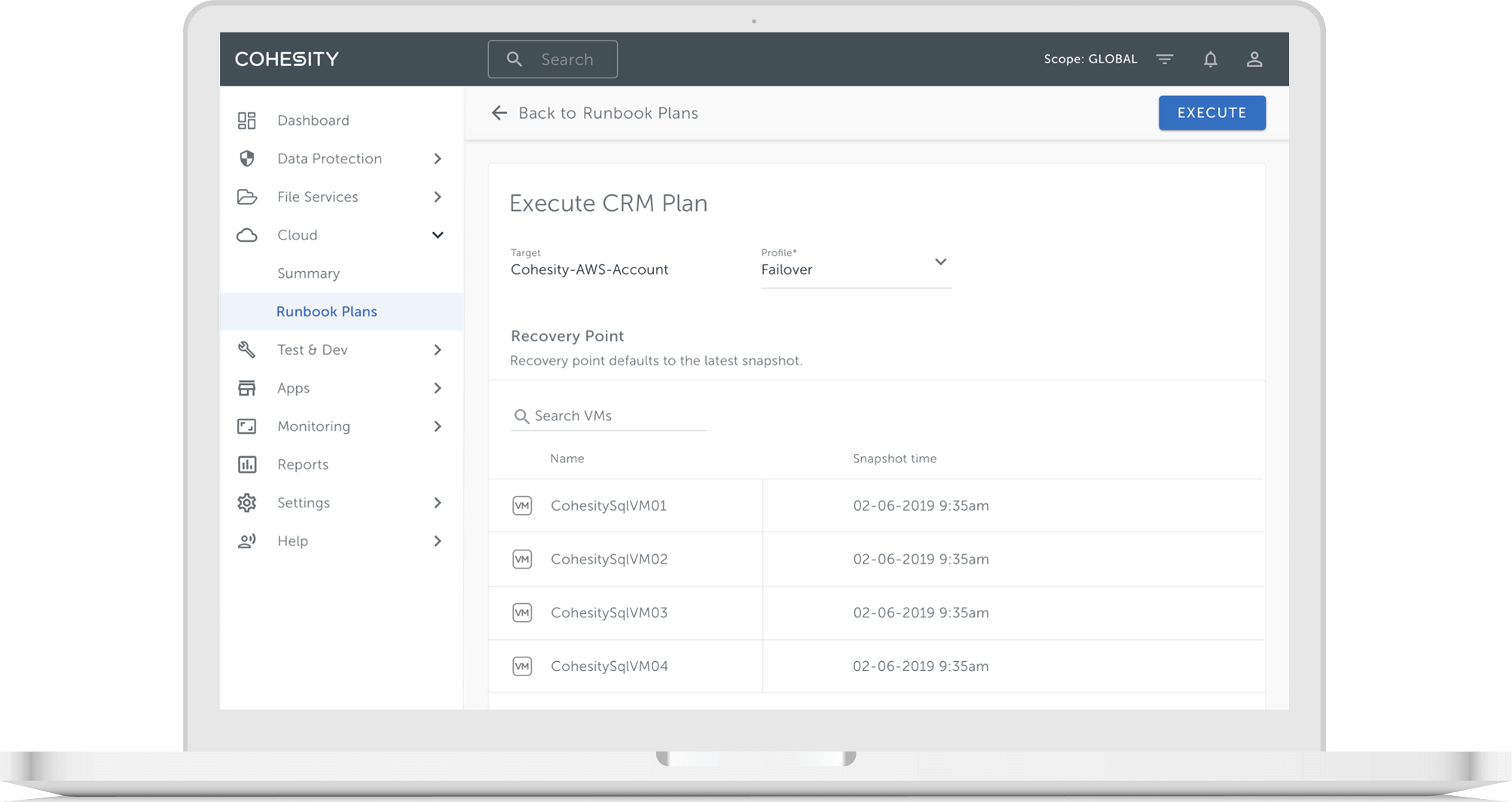Screen dimensions: 1512x802
Task: Expand Monitoring submenu chevron
Action: coord(438,426)
